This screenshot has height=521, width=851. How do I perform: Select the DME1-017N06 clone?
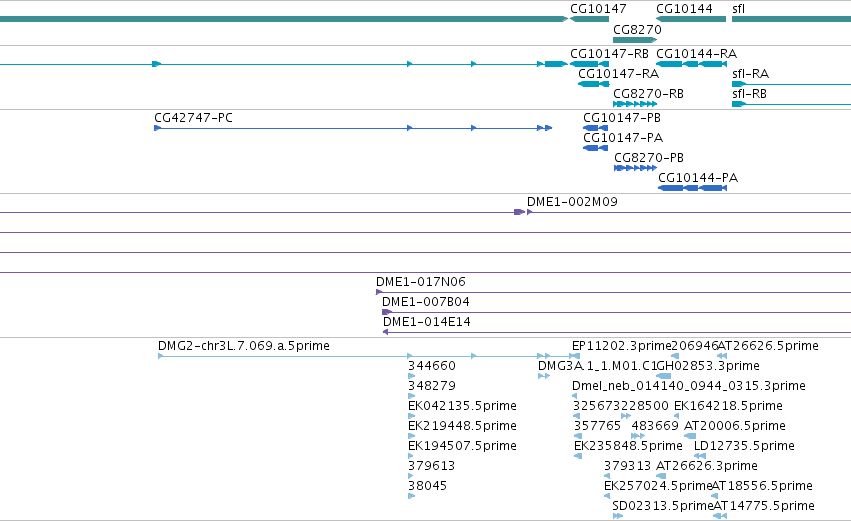(x=421, y=282)
